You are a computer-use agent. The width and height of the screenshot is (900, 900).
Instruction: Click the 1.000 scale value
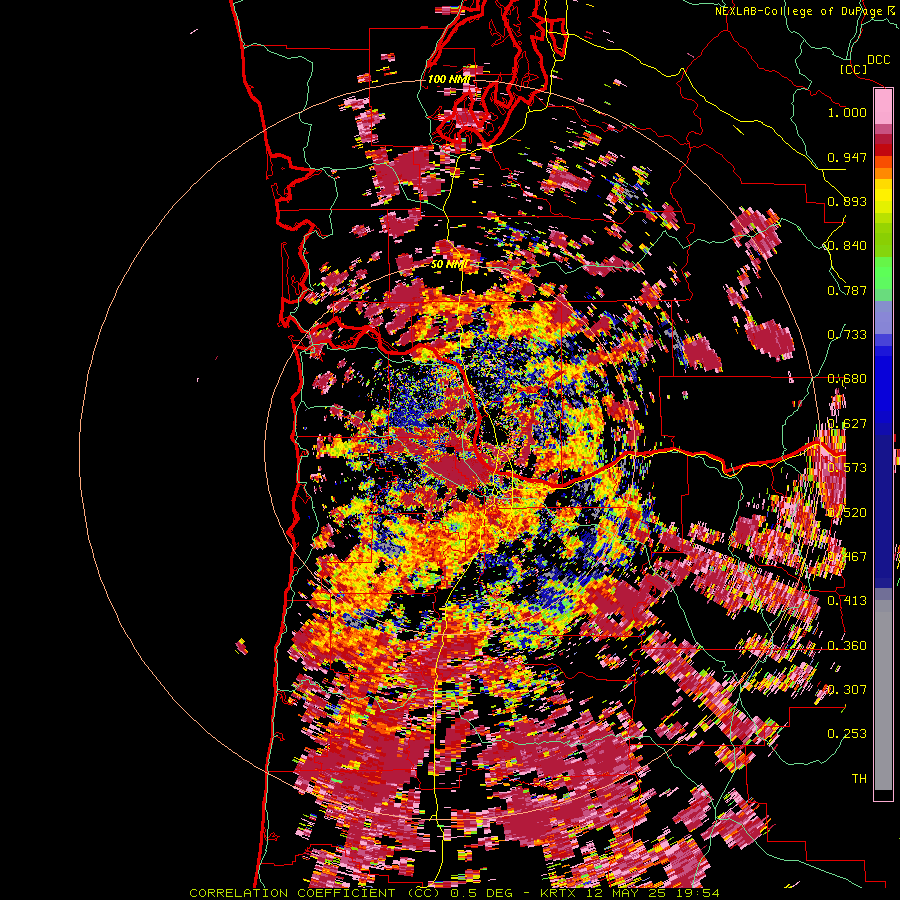(x=847, y=112)
